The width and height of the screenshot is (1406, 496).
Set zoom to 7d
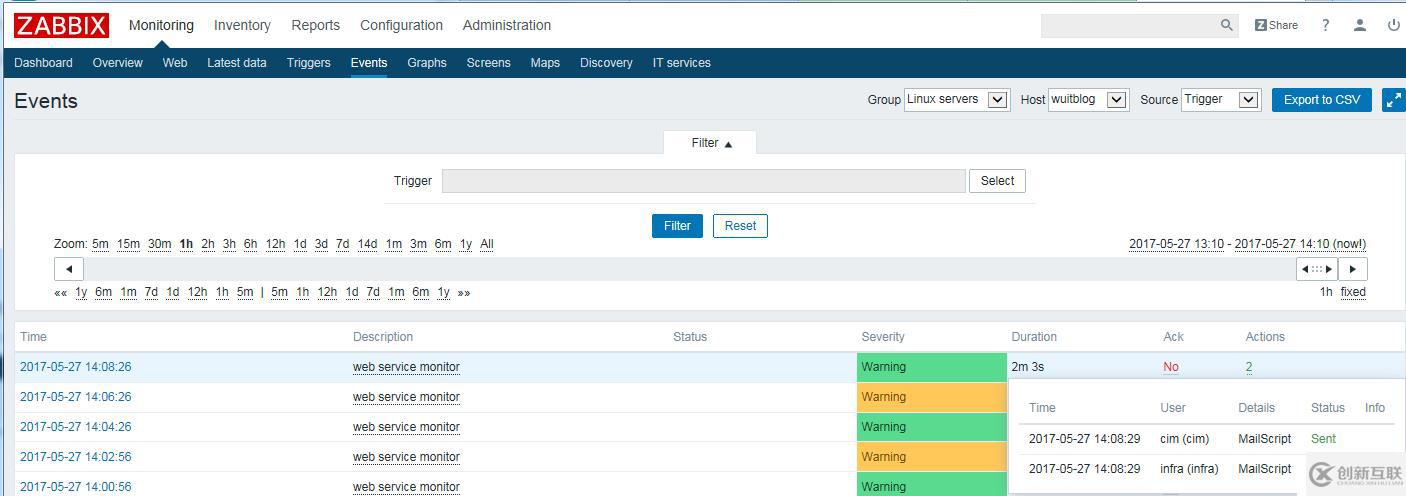[x=342, y=244]
